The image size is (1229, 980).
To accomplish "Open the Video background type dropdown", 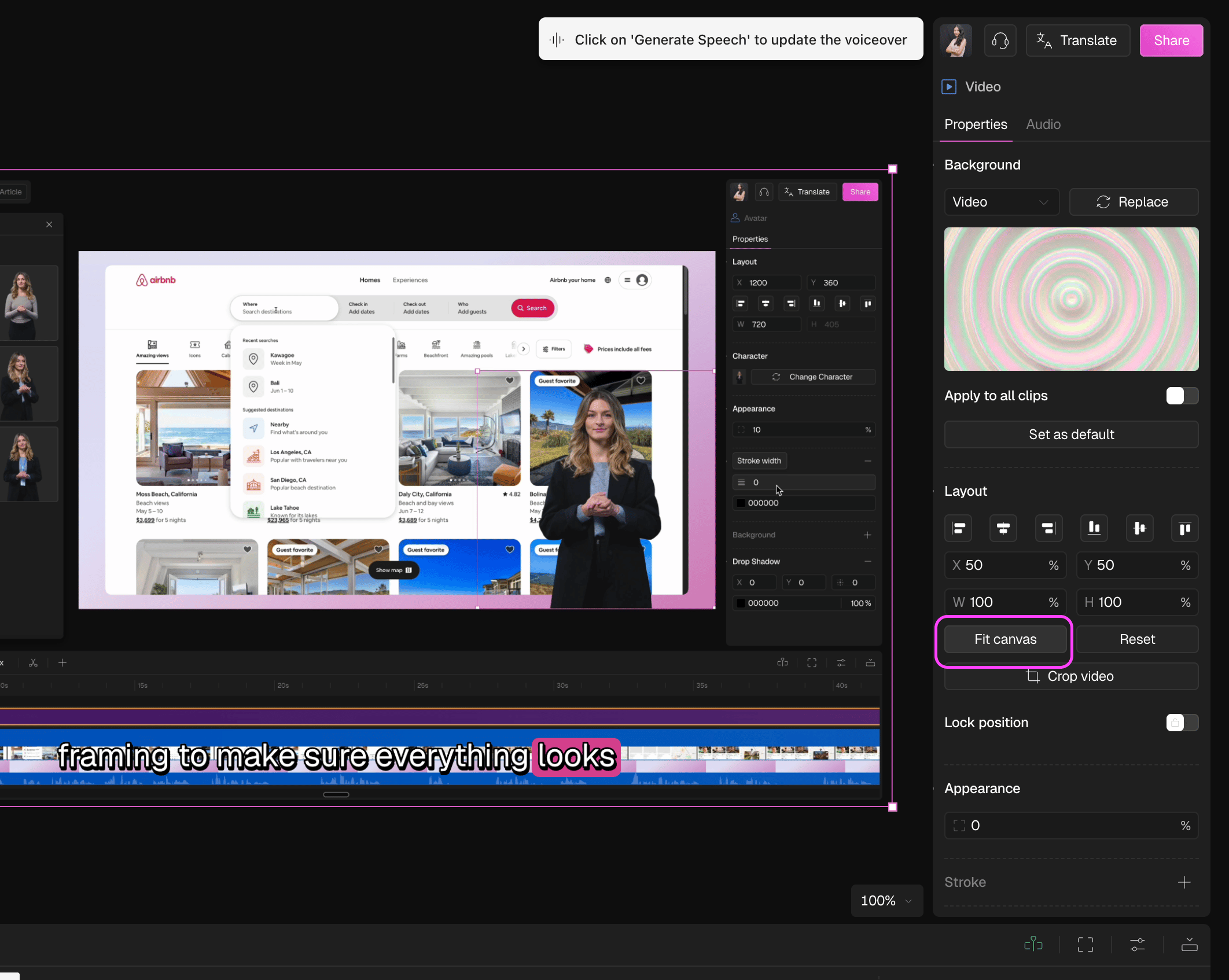I will point(1002,202).
